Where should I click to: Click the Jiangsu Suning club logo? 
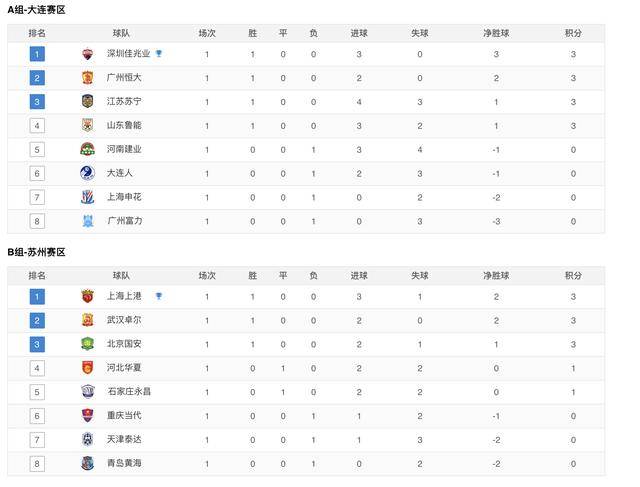click(x=87, y=102)
